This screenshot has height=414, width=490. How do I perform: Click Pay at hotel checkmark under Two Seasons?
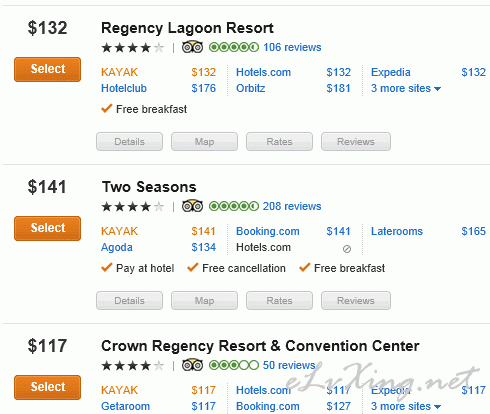click(x=107, y=267)
